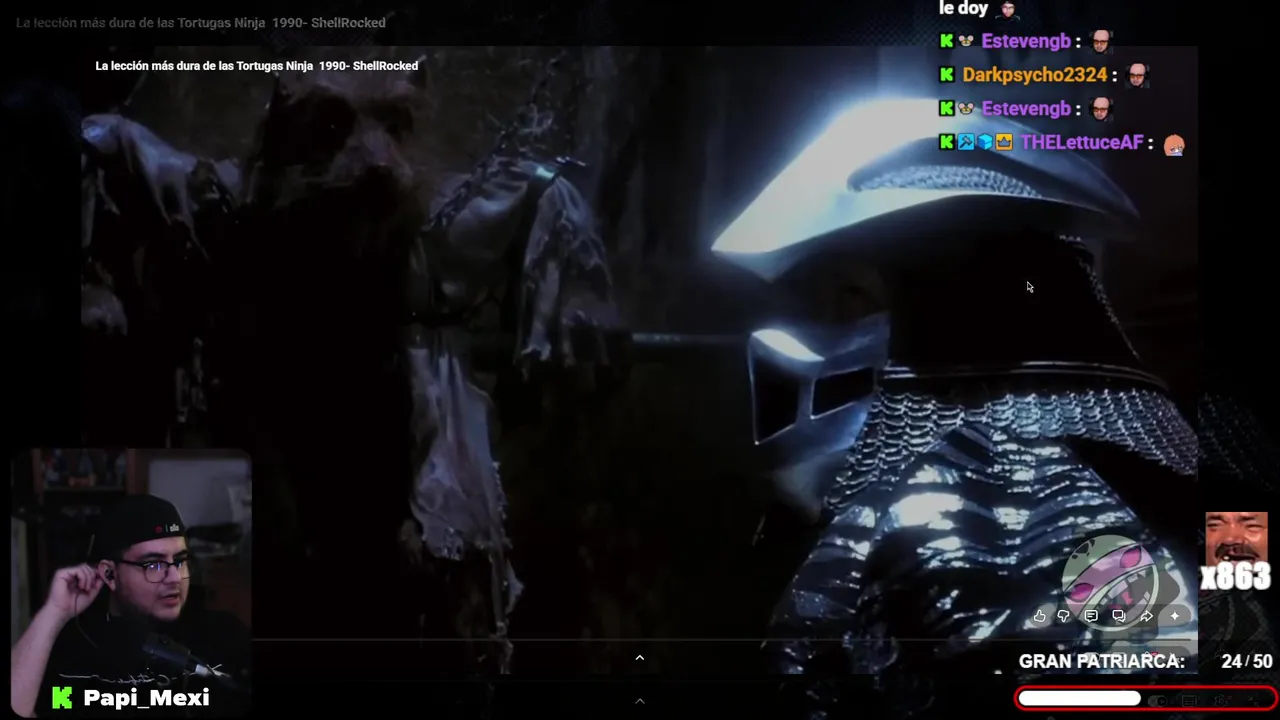
Task: Expand the upper chevron below the video
Action: point(640,657)
